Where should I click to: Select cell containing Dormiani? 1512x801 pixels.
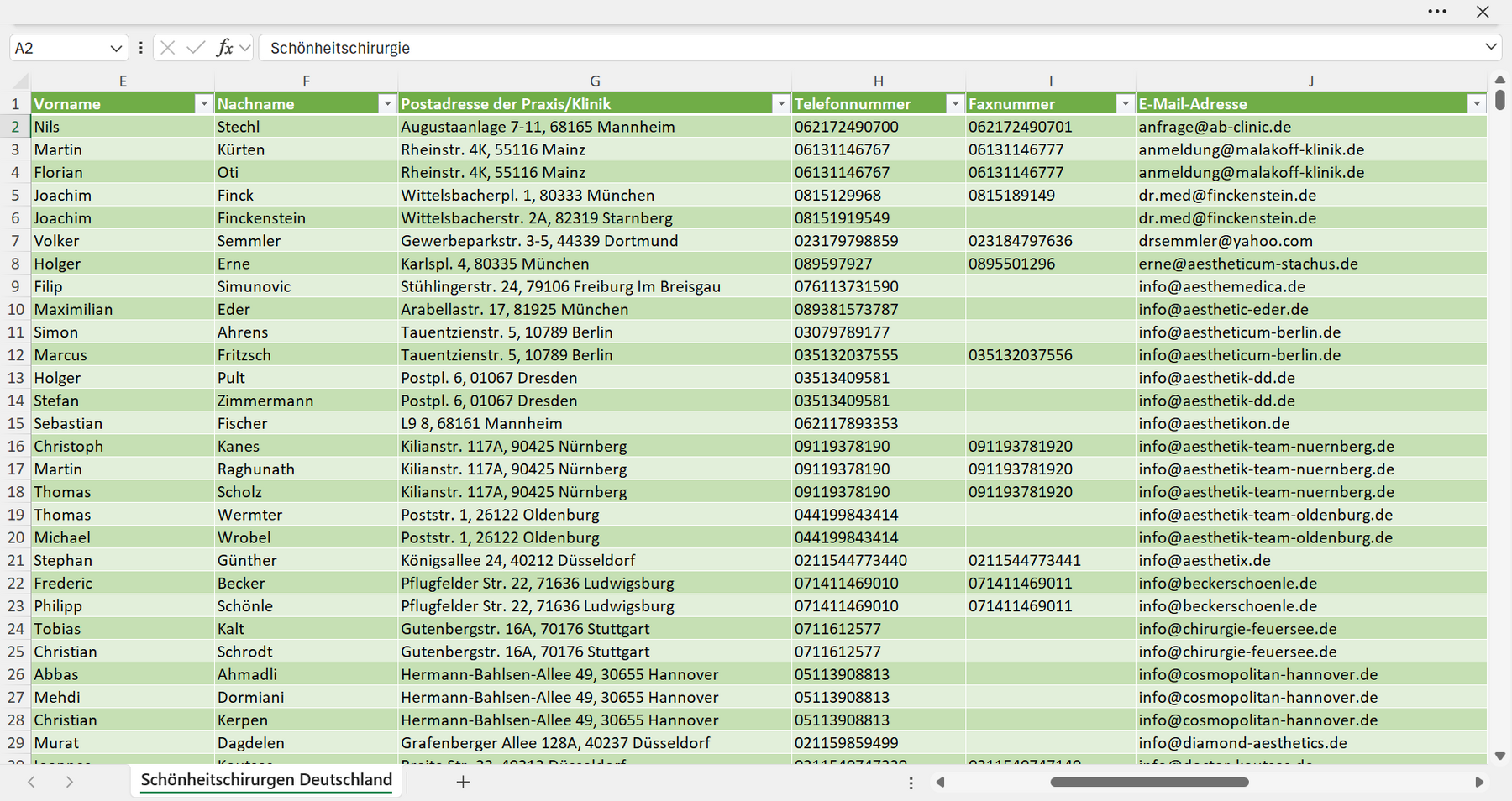[x=306, y=697]
